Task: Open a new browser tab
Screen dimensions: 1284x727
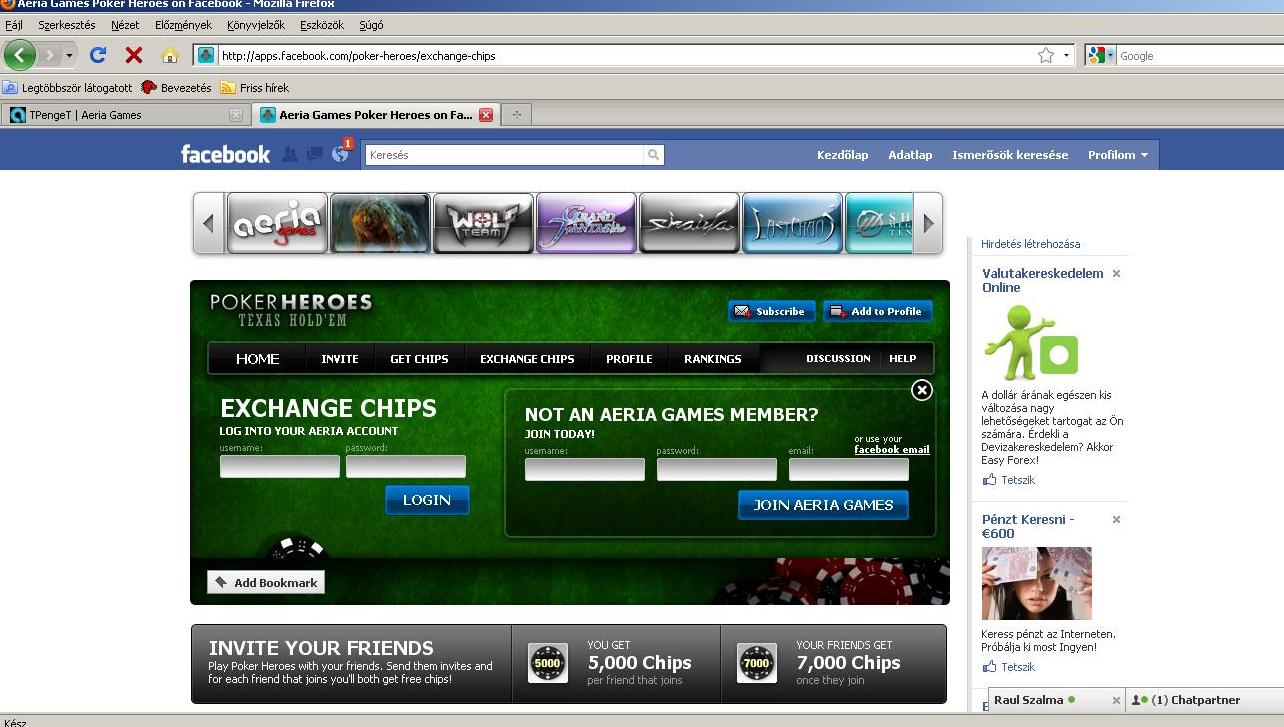Action: [x=516, y=115]
